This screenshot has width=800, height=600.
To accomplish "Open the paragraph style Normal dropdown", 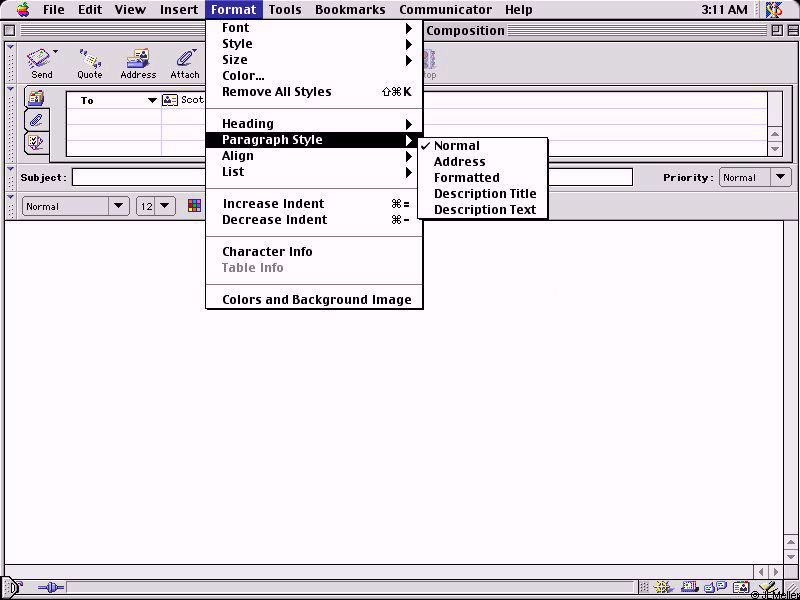I will tap(76, 206).
